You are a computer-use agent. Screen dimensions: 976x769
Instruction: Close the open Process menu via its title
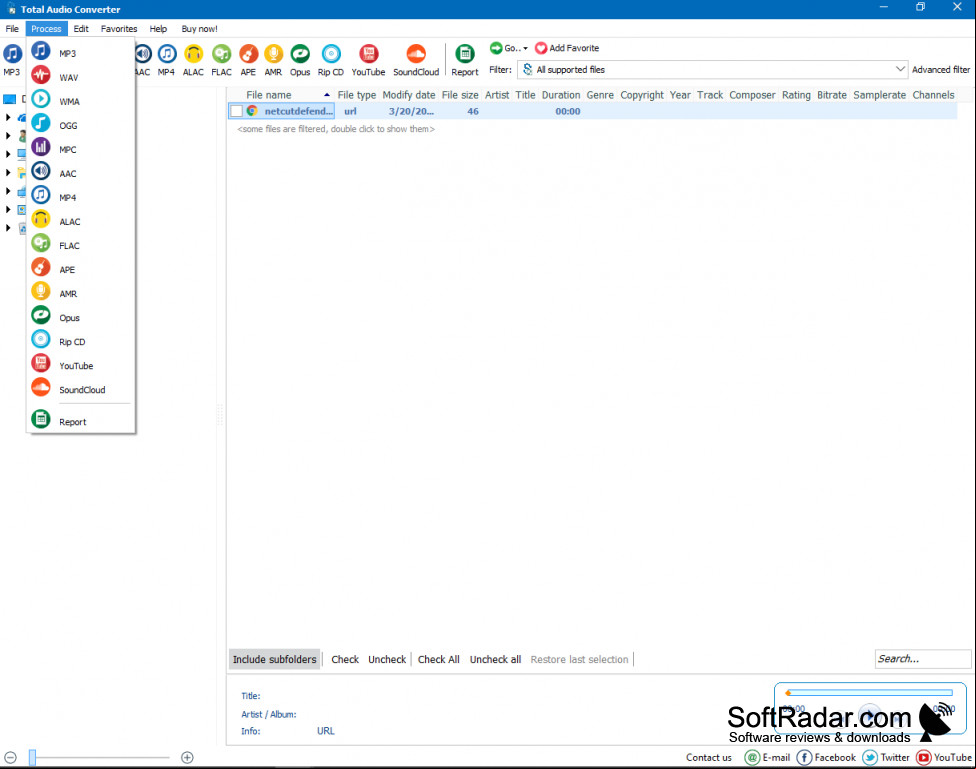pyautogui.click(x=46, y=29)
